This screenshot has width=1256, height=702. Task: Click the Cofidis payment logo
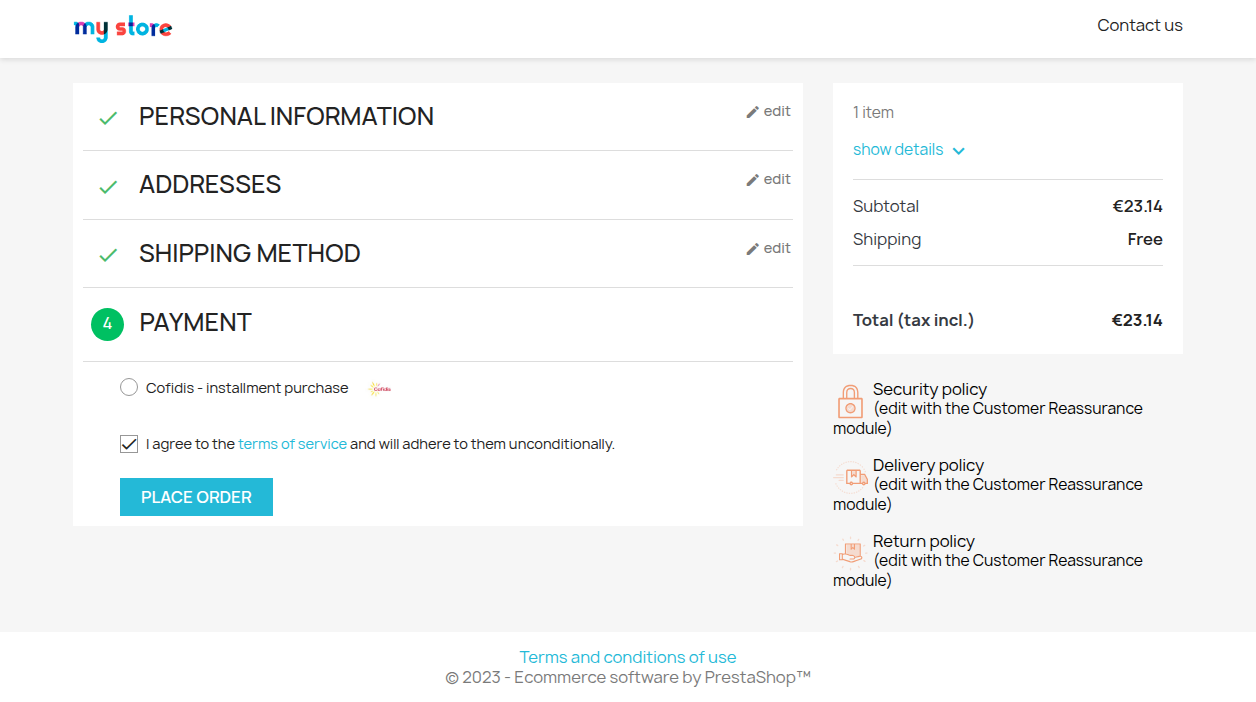[x=379, y=389]
